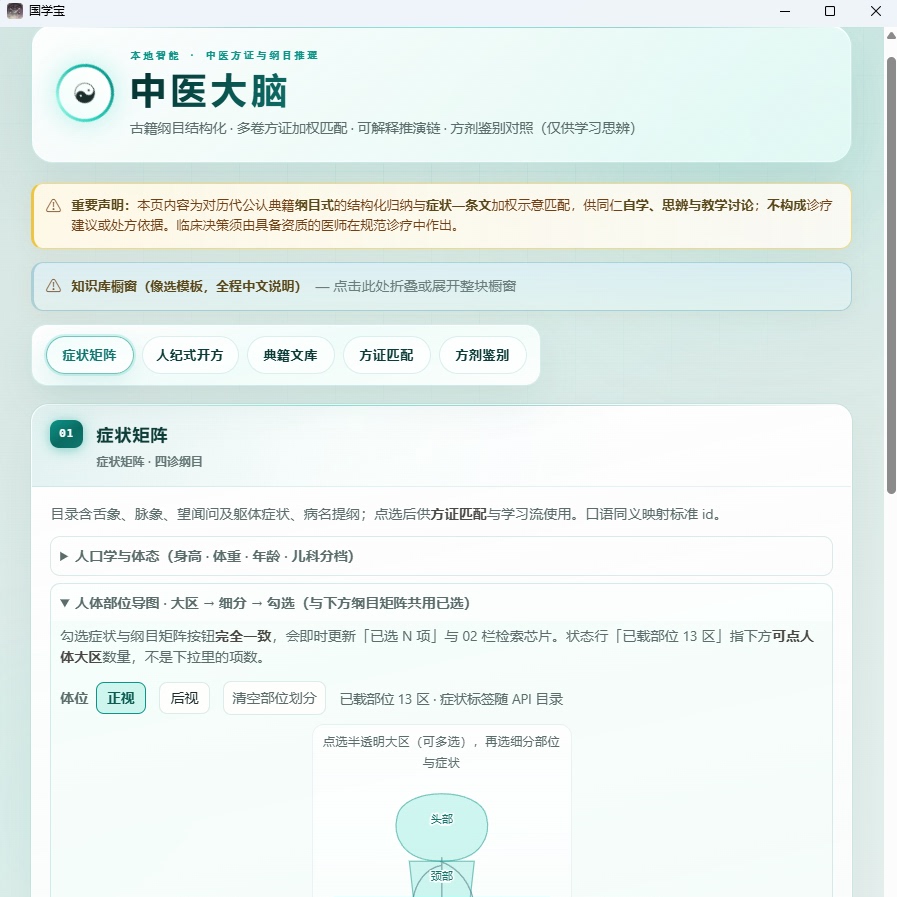Expand 人口学与体态 section
Image resolution: width=897 pixels, height=897 pixels.
pyautogui.click(x=442, y=556)
